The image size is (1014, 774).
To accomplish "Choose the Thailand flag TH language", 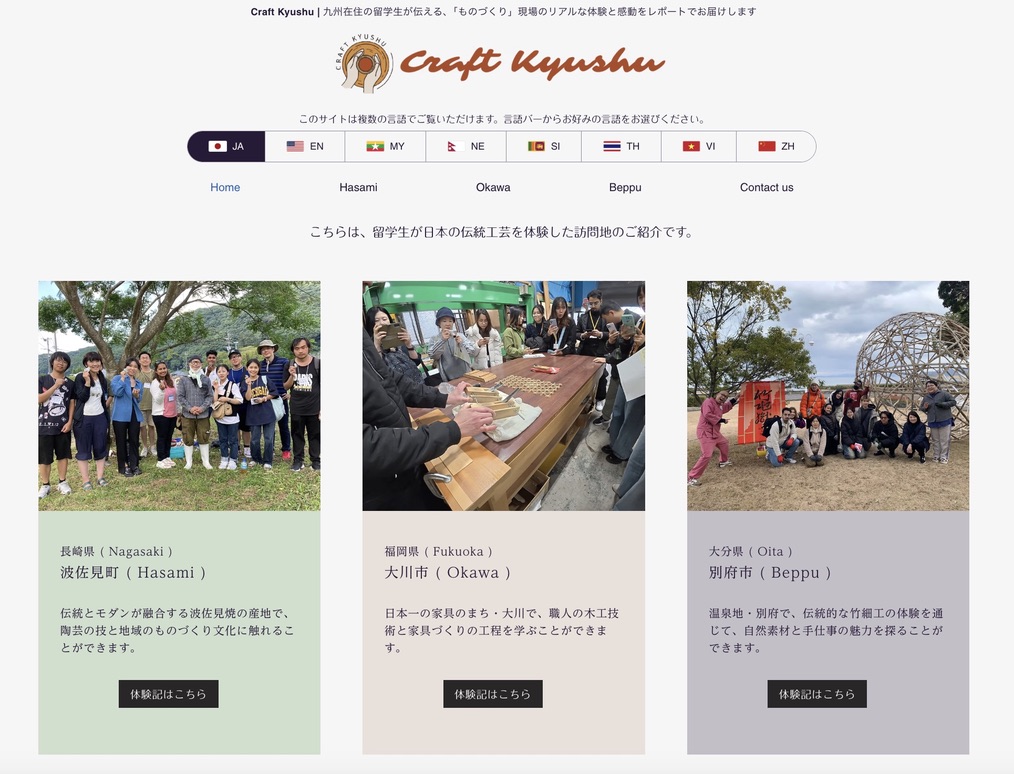I will [621, 146].
